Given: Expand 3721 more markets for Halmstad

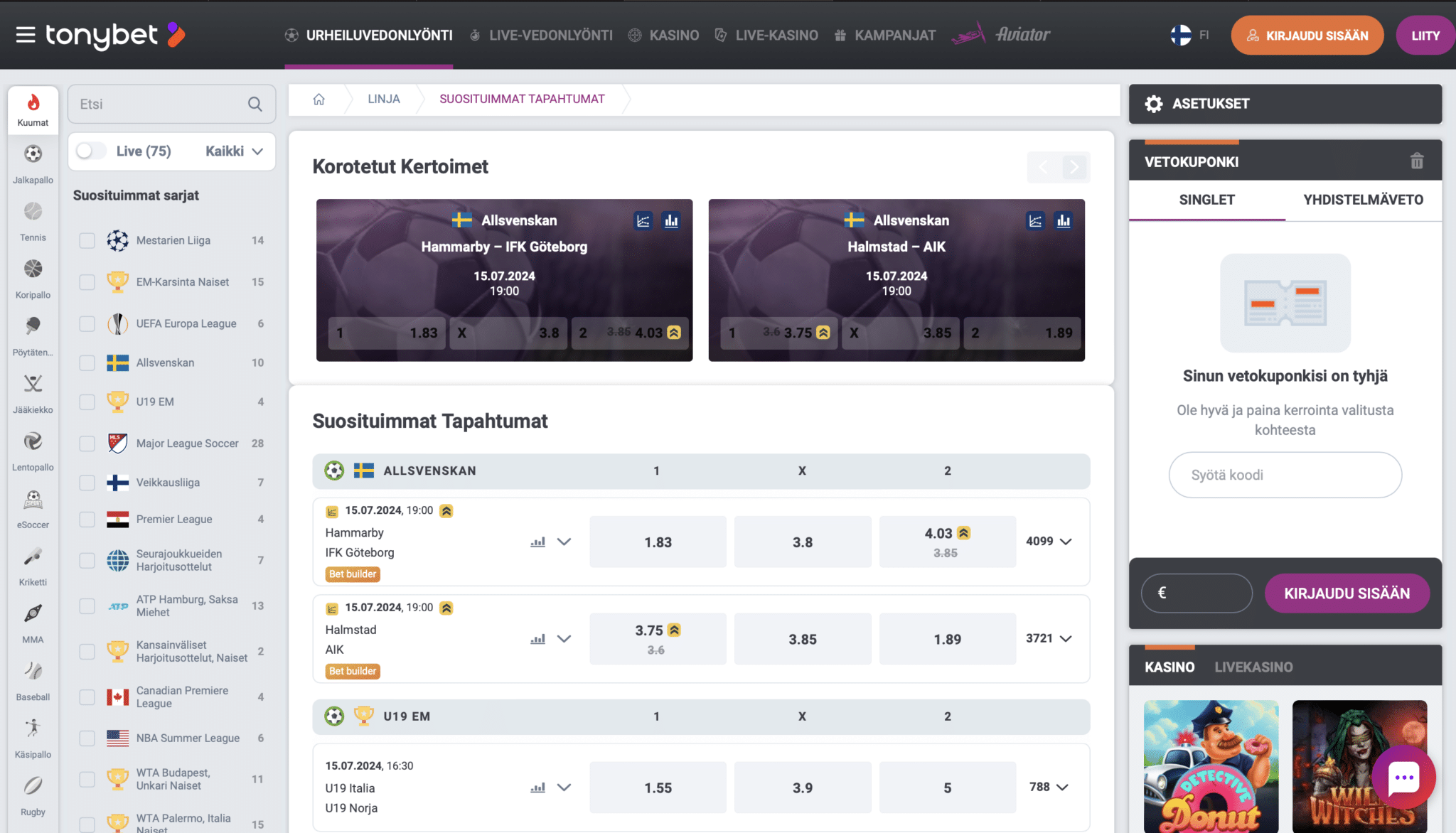Looking at the screenshot, I should [x=1049, y=638].
